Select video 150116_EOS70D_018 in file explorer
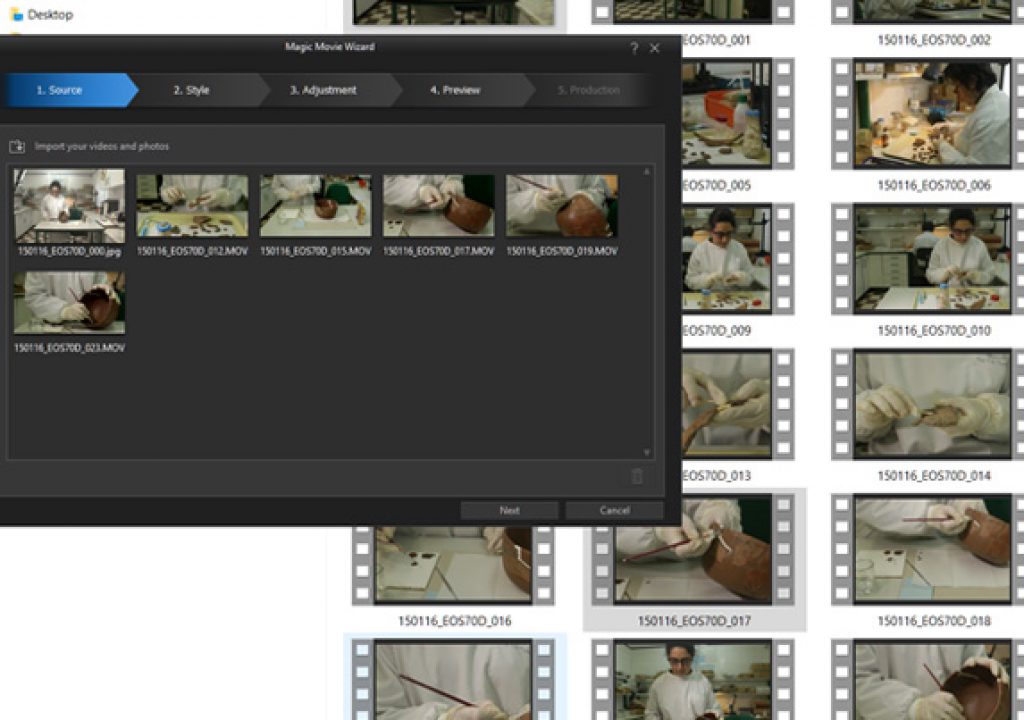Image resolution: width=1024 pixels, height=720 pixels. click(x=932, y=549)
